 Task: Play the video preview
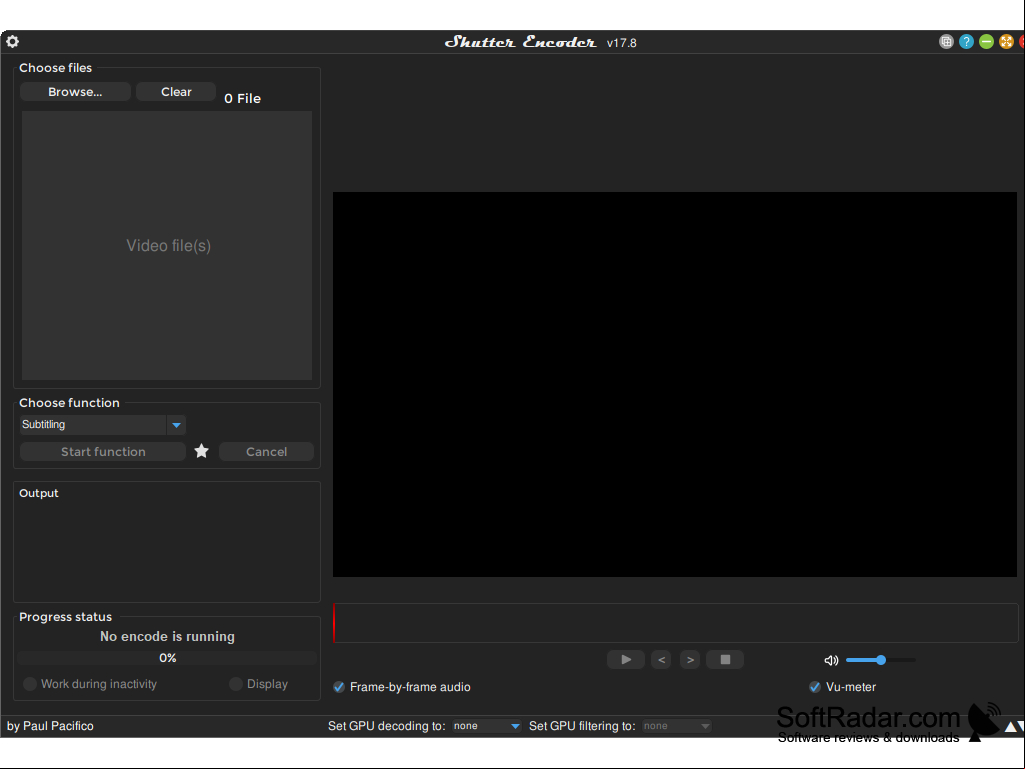pyautogui.click(x=626, y=660)
